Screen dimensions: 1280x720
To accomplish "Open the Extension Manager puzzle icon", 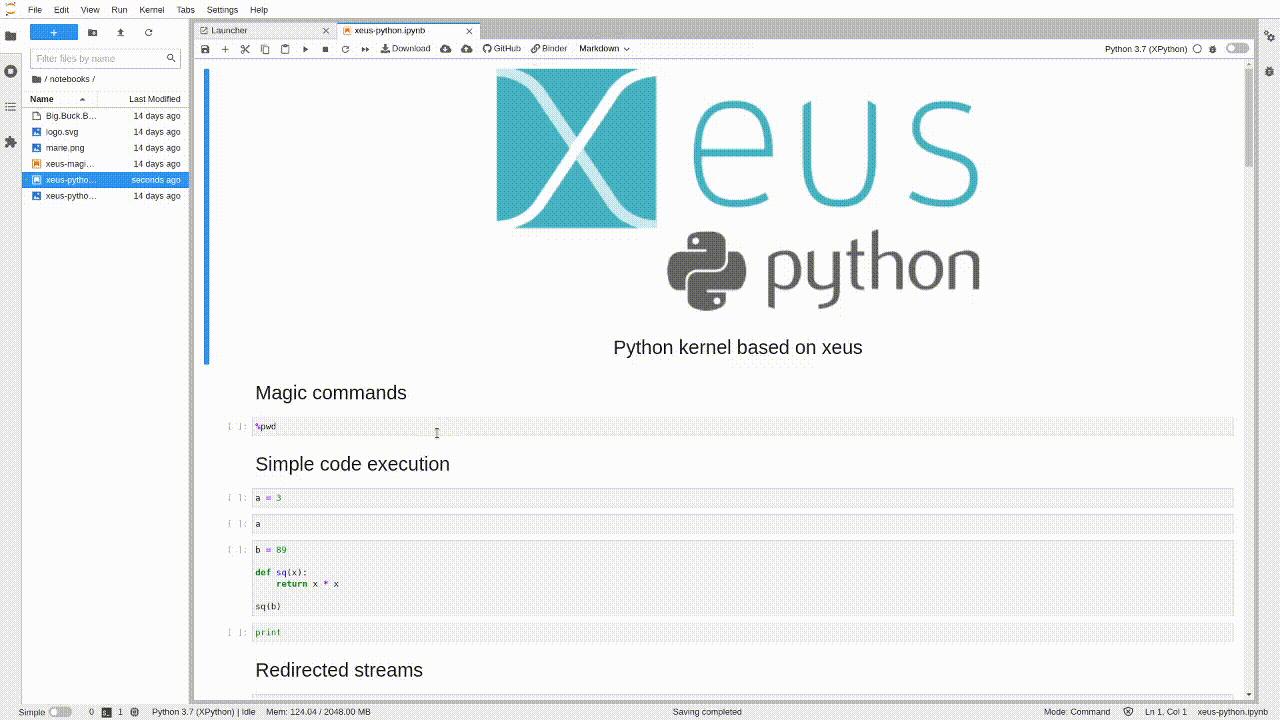I will tap(11, 142).
